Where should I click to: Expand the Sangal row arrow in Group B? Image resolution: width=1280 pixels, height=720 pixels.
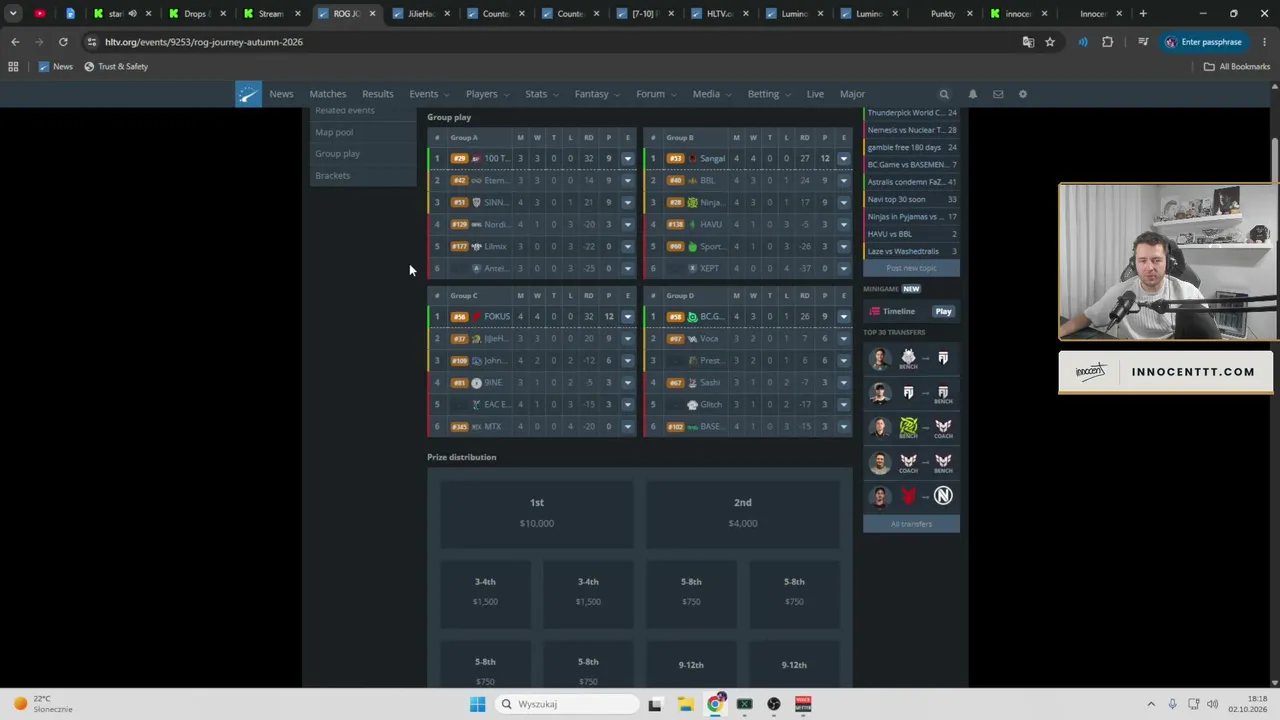click(843, 158)
